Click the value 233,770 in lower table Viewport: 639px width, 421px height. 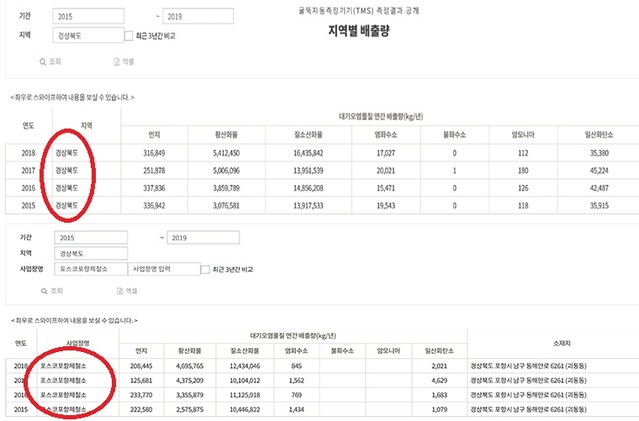click(141, 395)
